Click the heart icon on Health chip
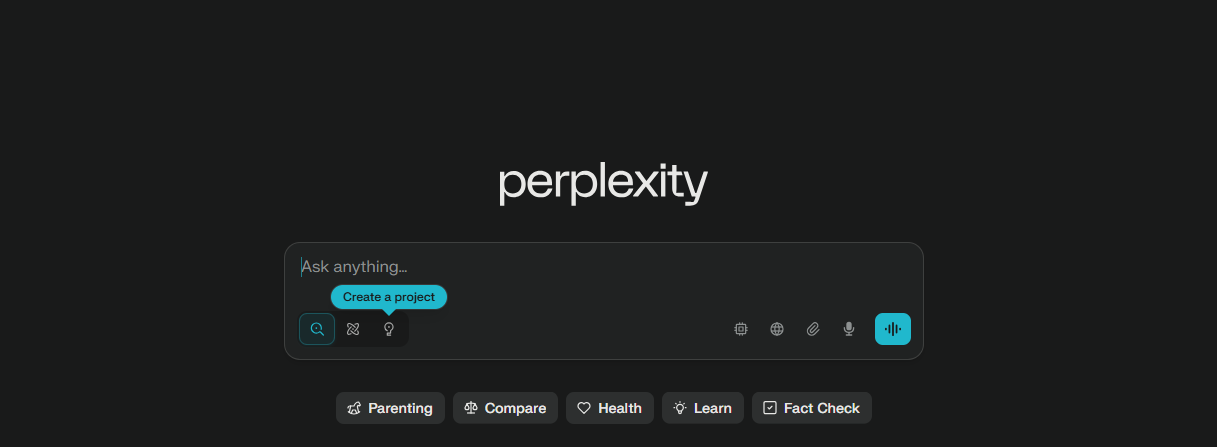1217x447 pixels. (584, 408)
